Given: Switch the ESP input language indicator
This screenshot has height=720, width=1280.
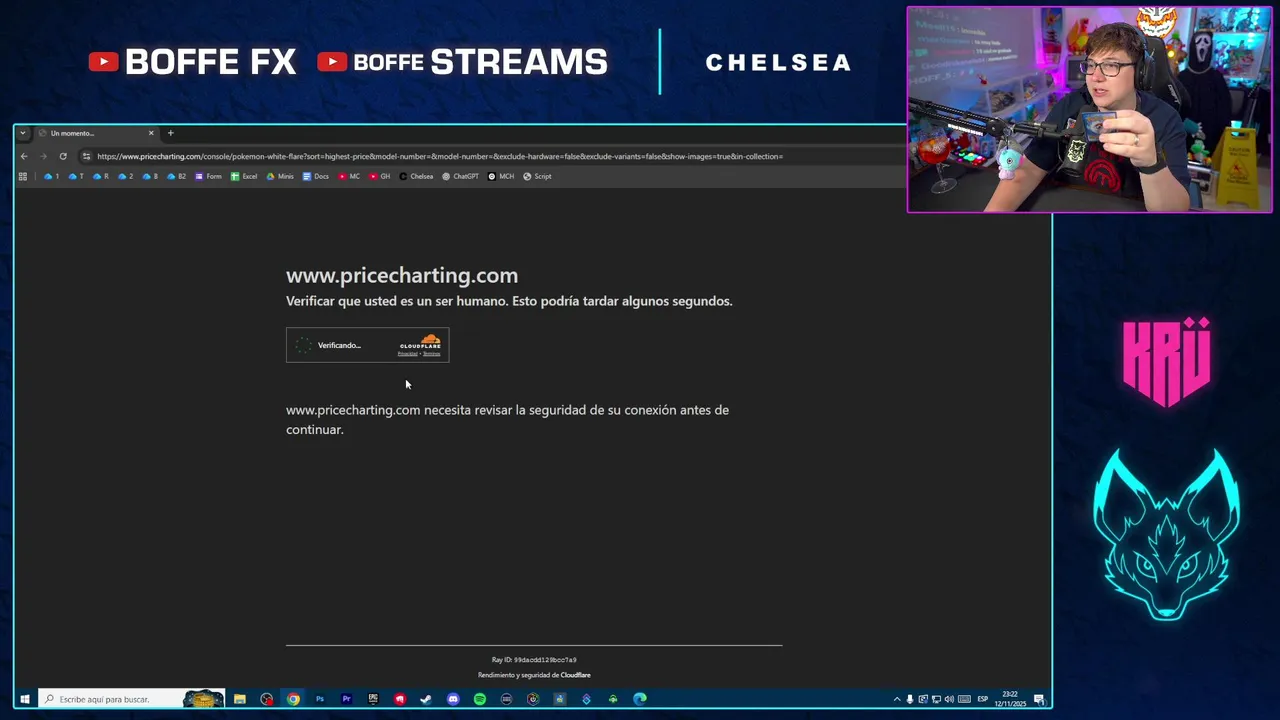Looking at the screenshot, I should coord(983,699).
